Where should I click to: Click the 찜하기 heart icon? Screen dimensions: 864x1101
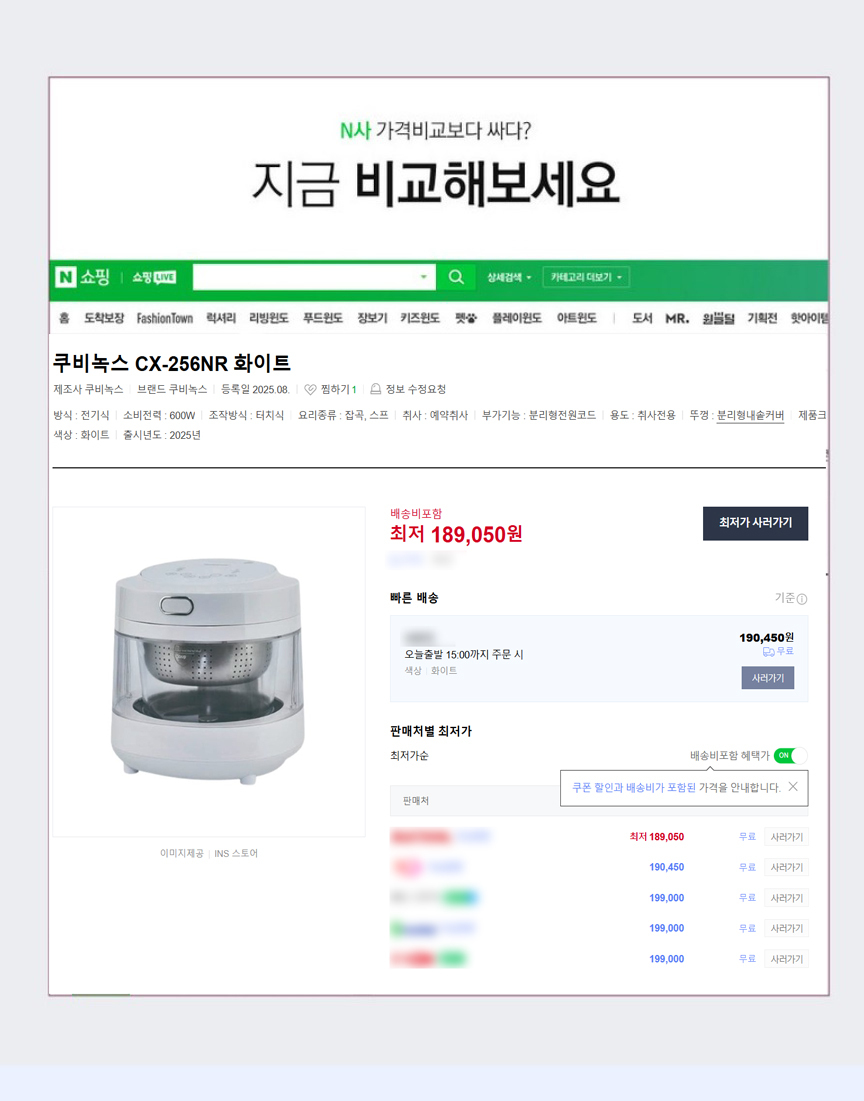310,389
